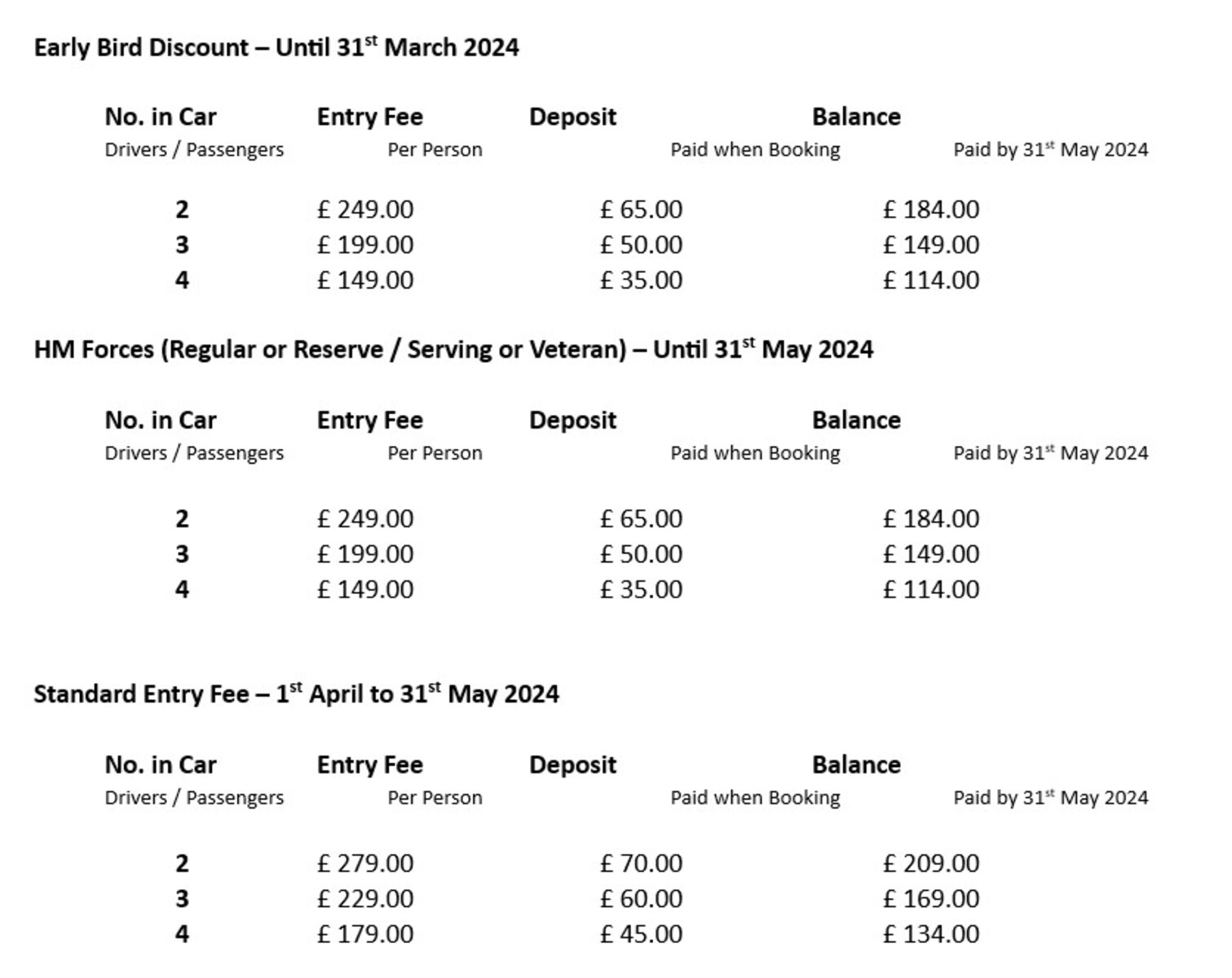This screenshot has height=978, width=1232.
Task: Click the £ 134.00 balance amount
Action: [x=930, y=934]
